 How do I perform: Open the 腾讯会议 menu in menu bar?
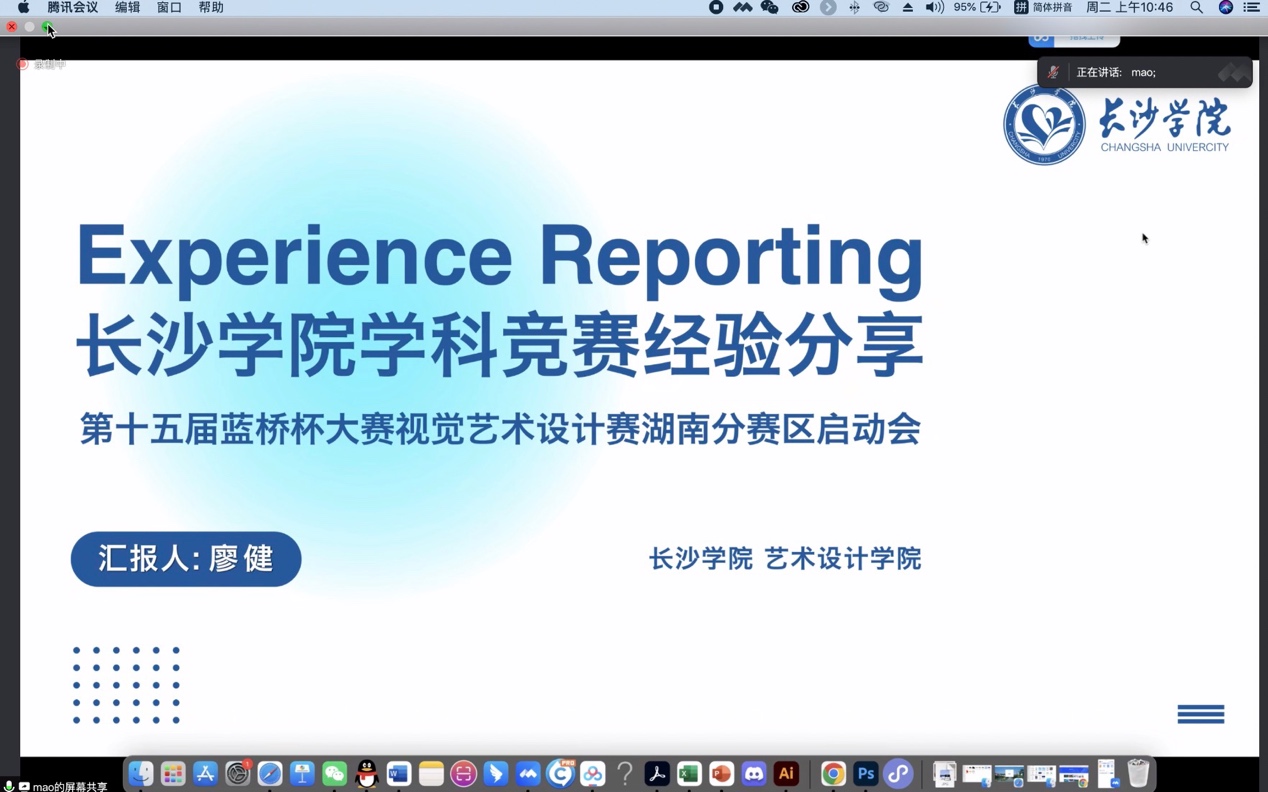(x=72, y=7)
